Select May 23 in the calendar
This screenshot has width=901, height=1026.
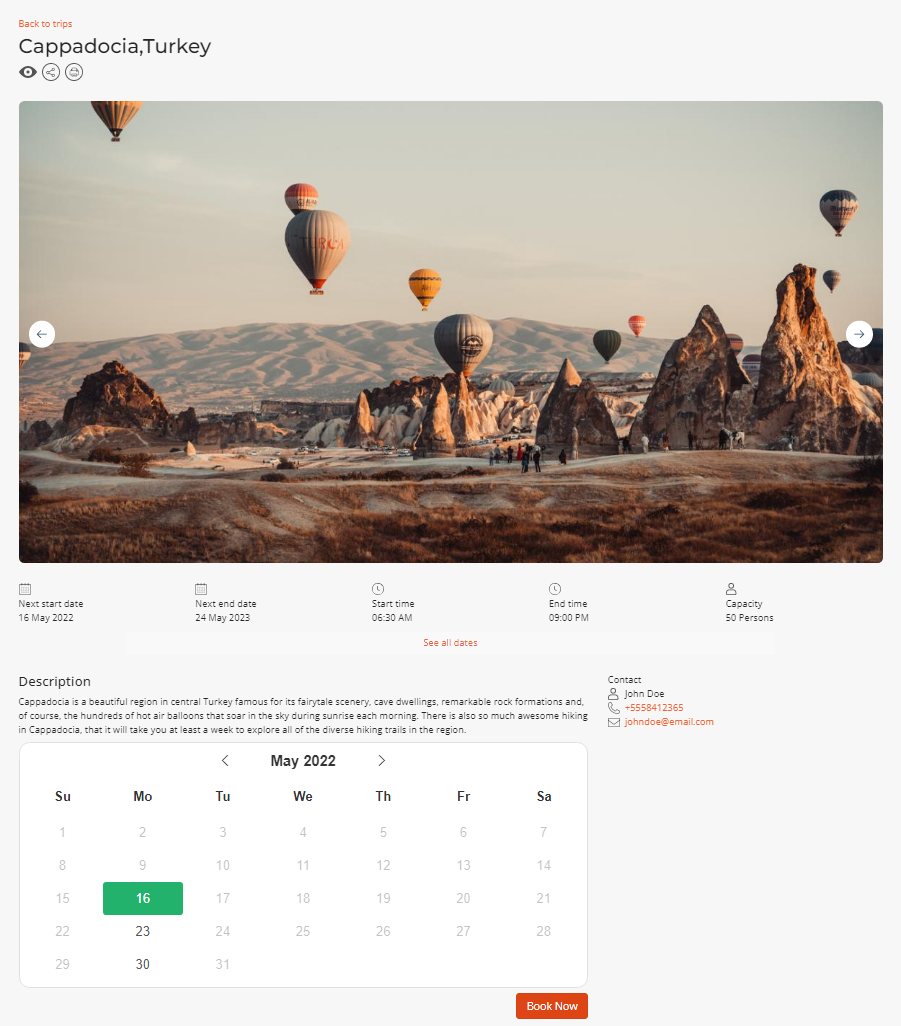point(143,931)
